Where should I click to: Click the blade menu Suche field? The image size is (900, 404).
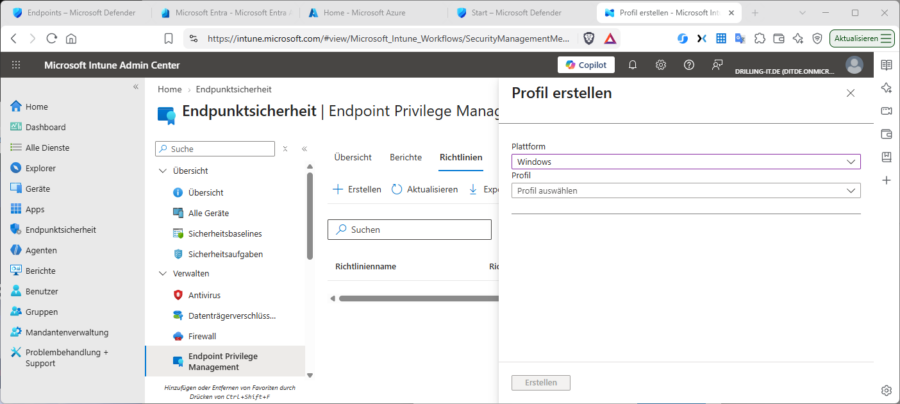click(215, 149)
